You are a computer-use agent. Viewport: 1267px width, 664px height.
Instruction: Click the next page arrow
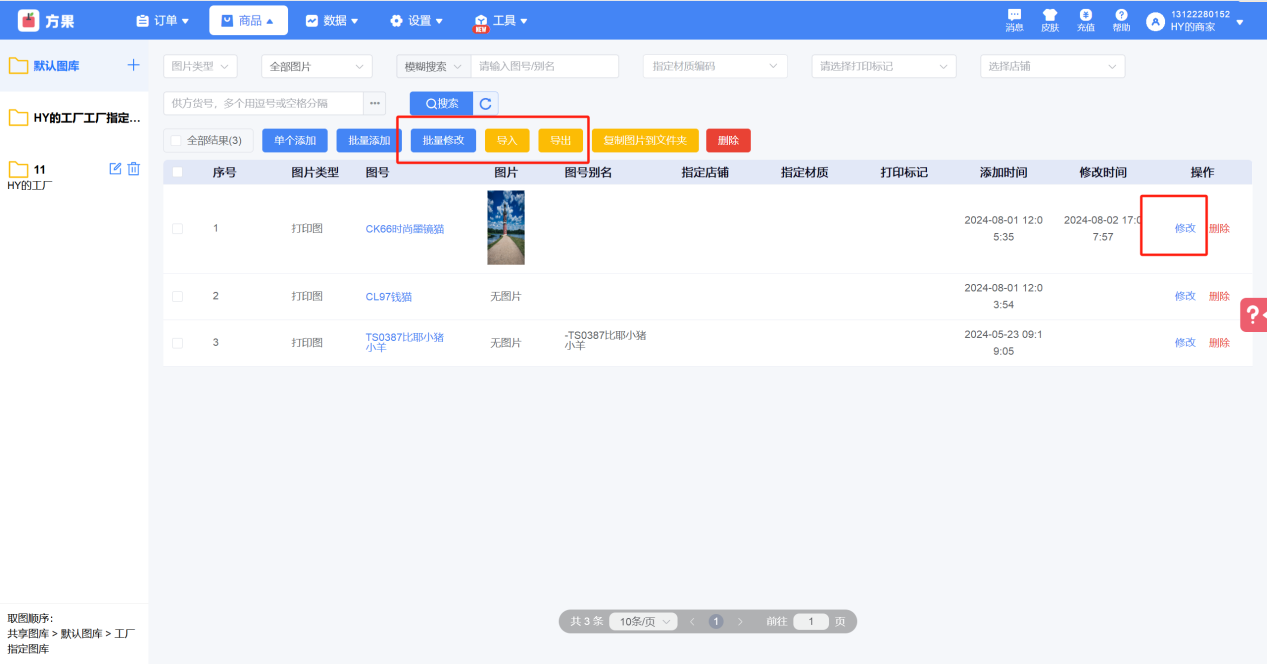point(740,621)
